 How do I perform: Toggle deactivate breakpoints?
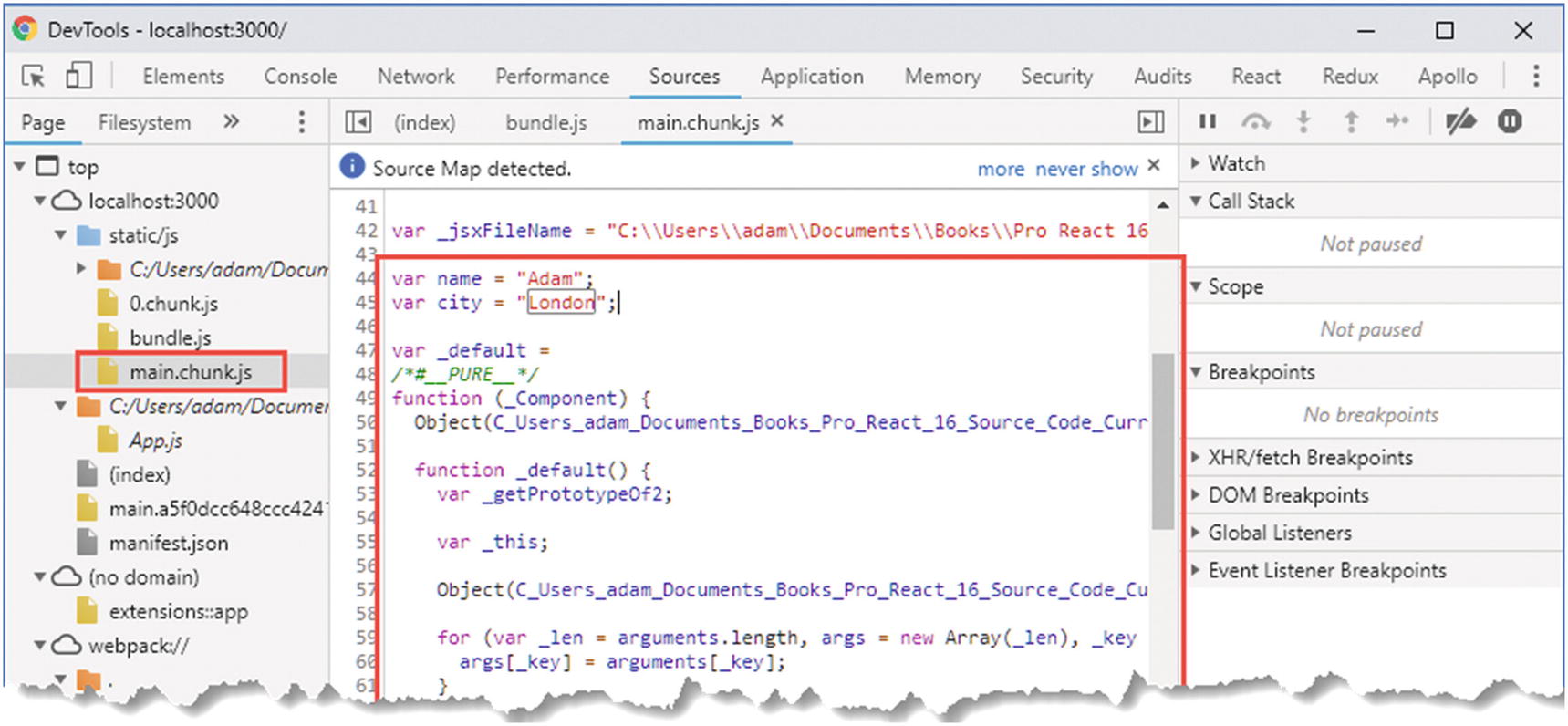click(1460, 121)
